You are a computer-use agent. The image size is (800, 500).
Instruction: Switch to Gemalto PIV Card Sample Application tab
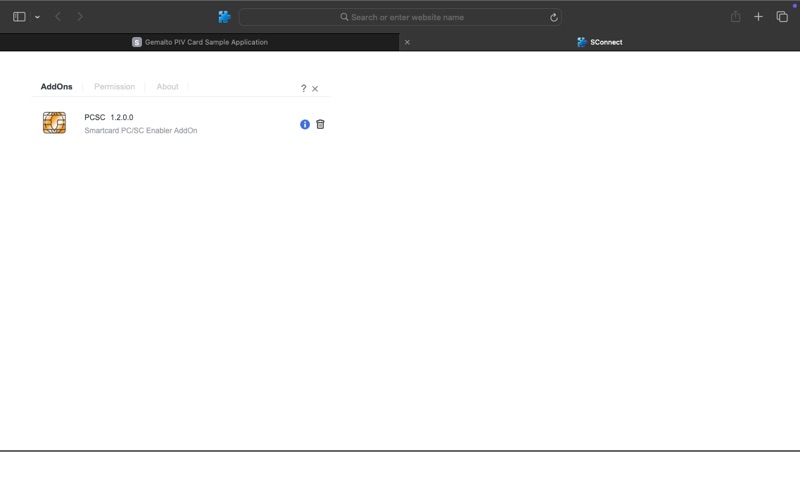(199, 42)
